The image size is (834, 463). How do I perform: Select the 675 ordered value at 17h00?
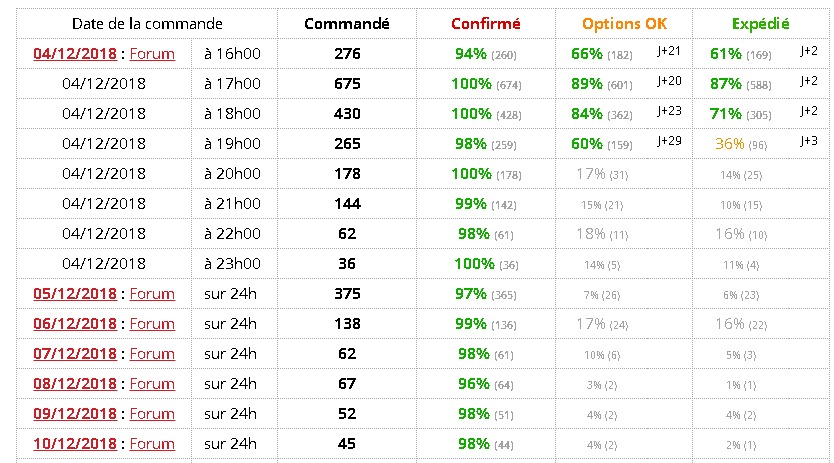pos(347,84)
